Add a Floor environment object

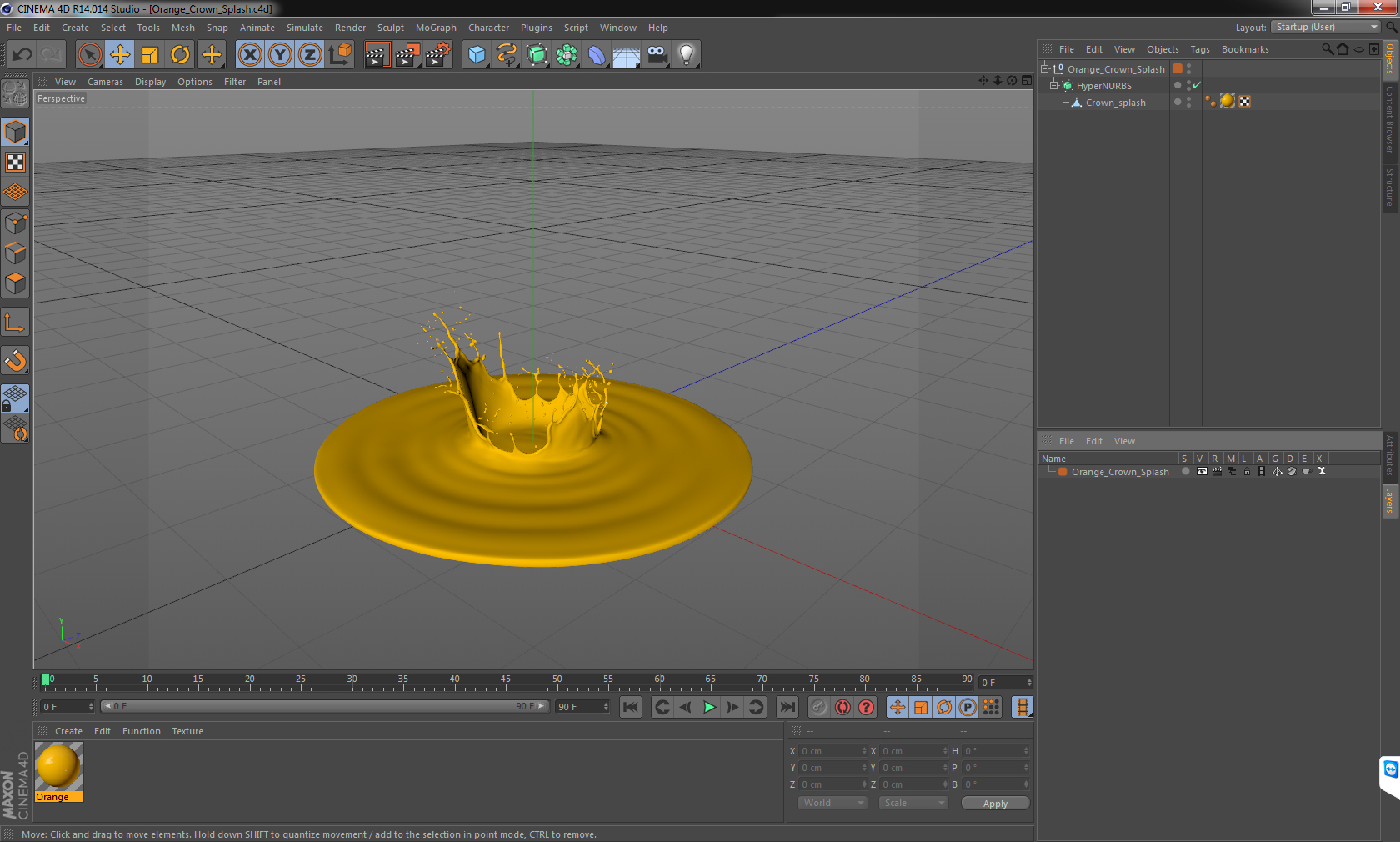(627, 55)
